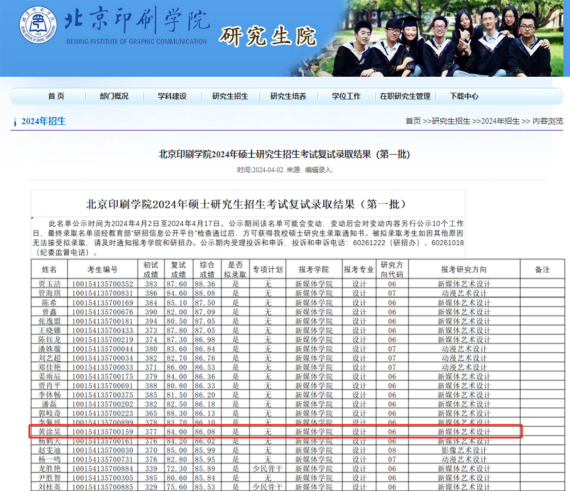Click exam number 100154135700033
The image size is (570, 492).
pos(103,367)
